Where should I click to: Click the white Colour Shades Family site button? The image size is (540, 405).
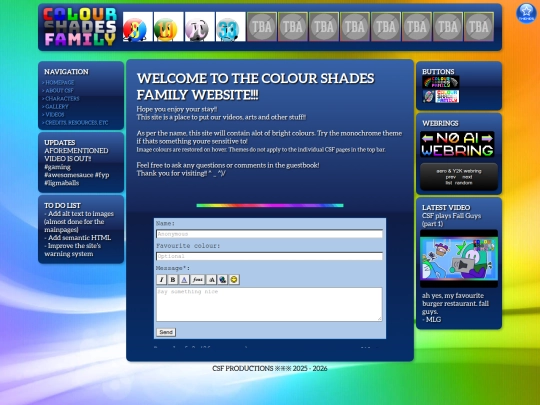(440, 96)
